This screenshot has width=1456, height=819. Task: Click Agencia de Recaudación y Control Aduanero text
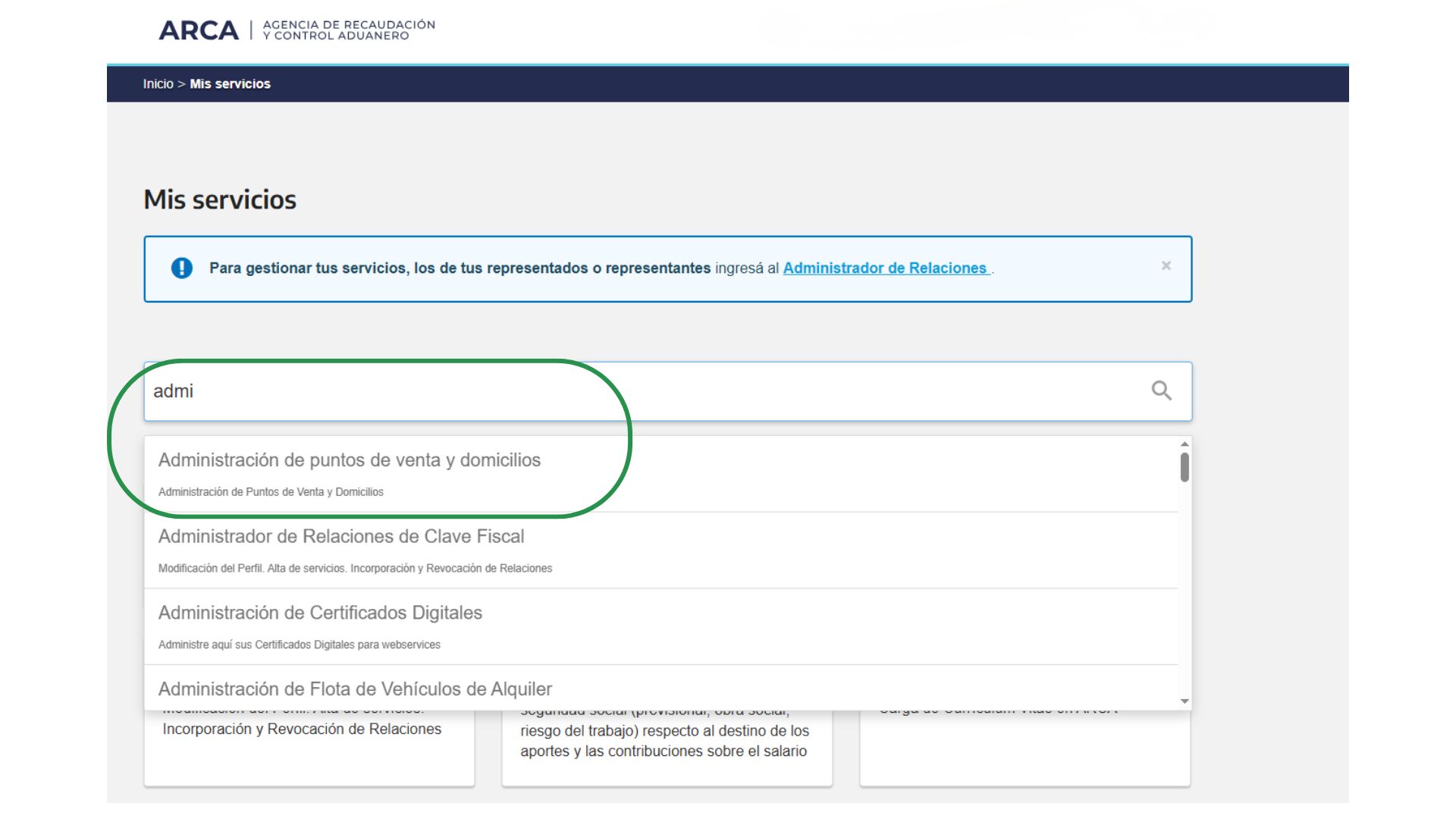(349, 30)
